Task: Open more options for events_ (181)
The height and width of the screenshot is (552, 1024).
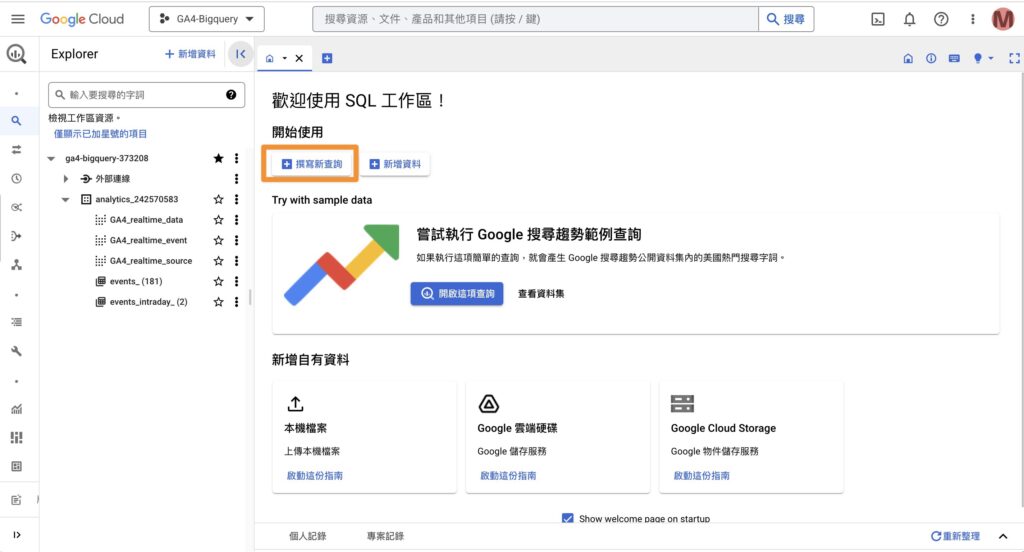Action: coord(236,281)
